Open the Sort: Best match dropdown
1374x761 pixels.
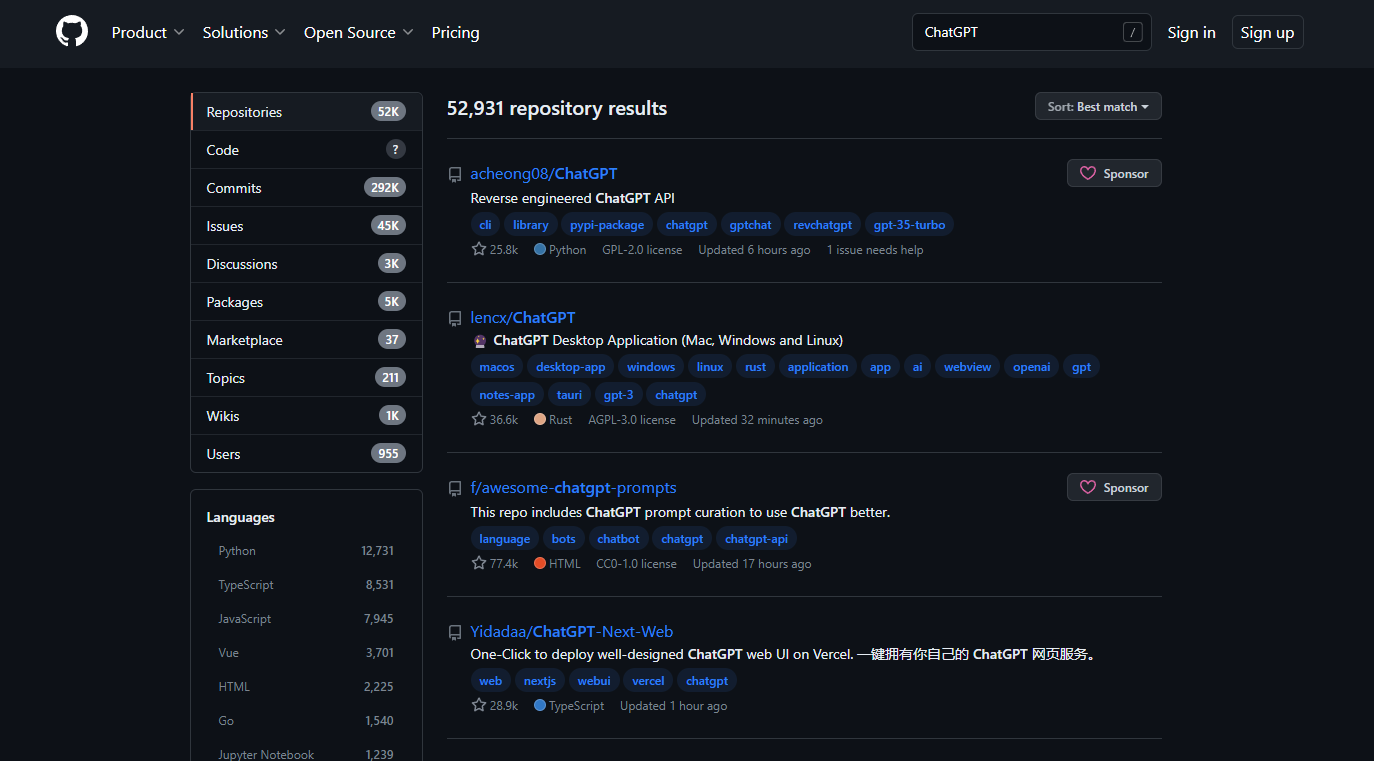point(1098,106)
